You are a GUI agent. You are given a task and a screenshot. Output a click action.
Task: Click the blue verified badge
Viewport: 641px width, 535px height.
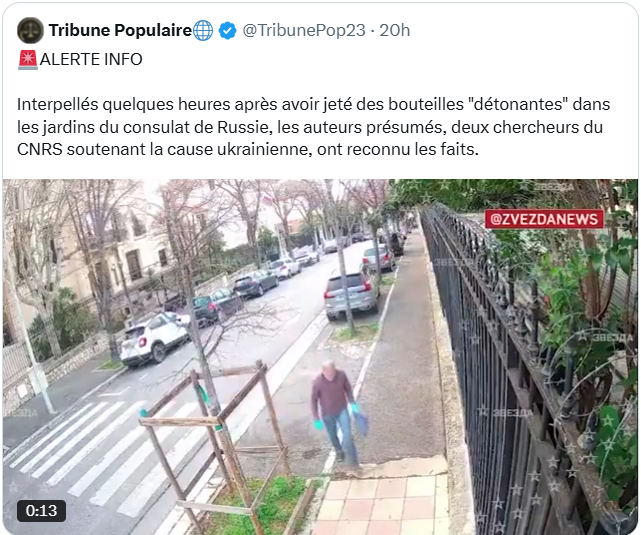[x=227, y=31]
